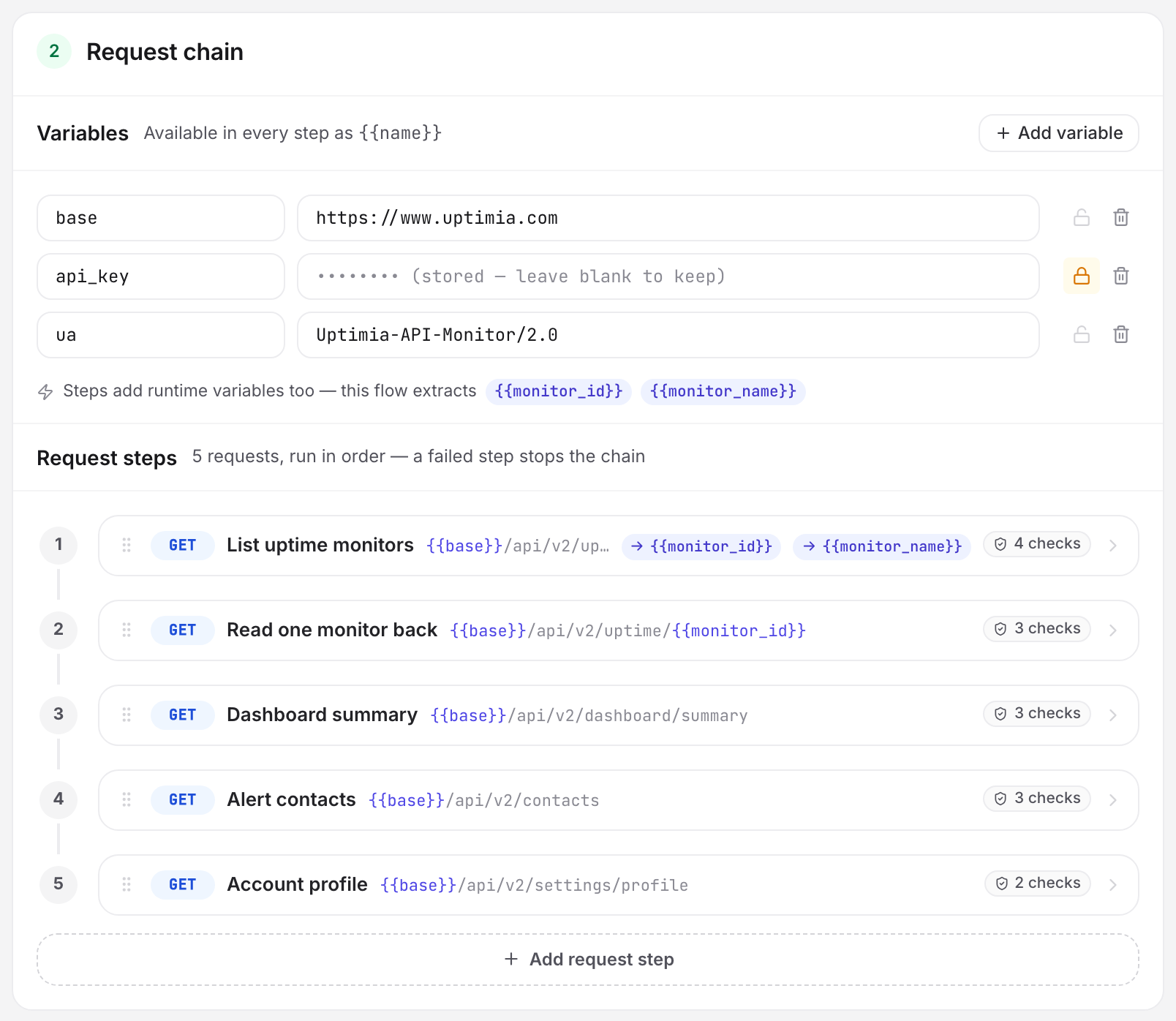This screenshot has height=1021, width=1176.
Task: Click the extracted {{monitor_id}} tag on step 1
Action: tap(701, 546)
